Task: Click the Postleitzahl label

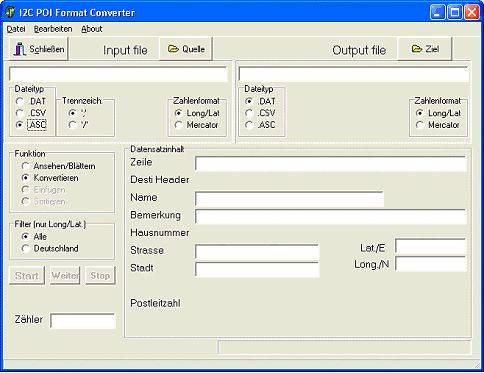Action: pos(155,303)
